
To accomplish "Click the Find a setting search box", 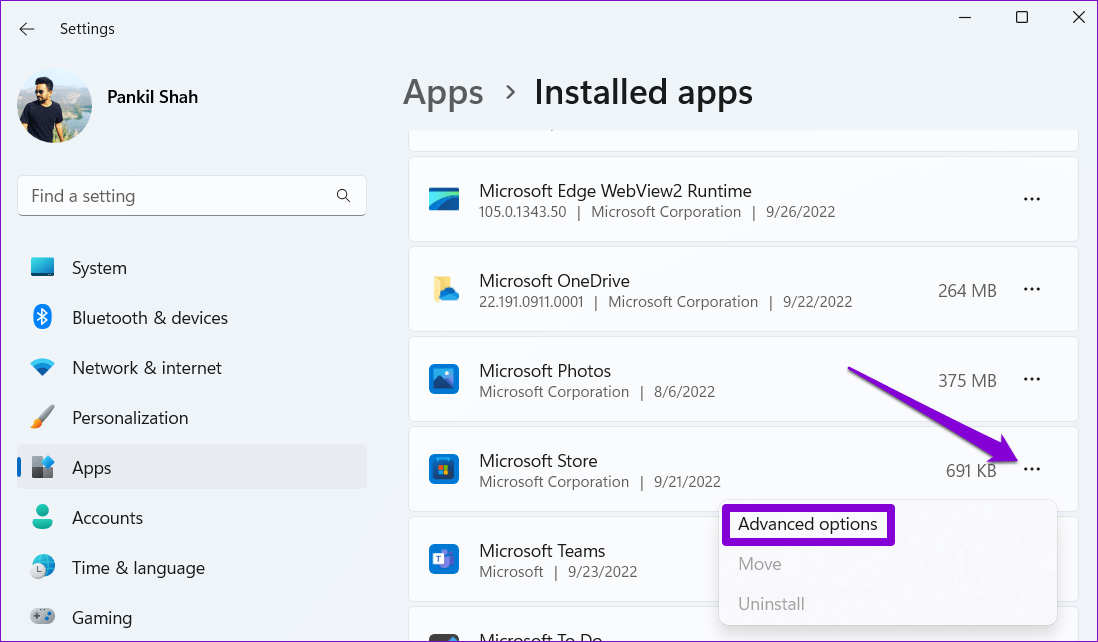I will [x=192, y=196].
